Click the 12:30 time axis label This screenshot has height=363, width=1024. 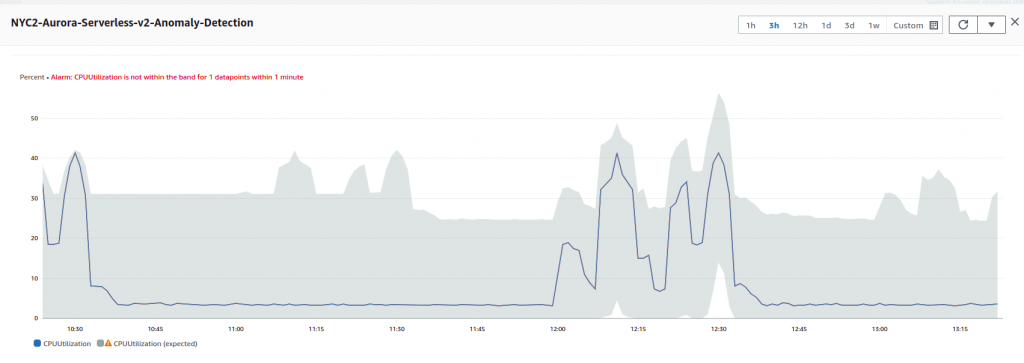718,328
